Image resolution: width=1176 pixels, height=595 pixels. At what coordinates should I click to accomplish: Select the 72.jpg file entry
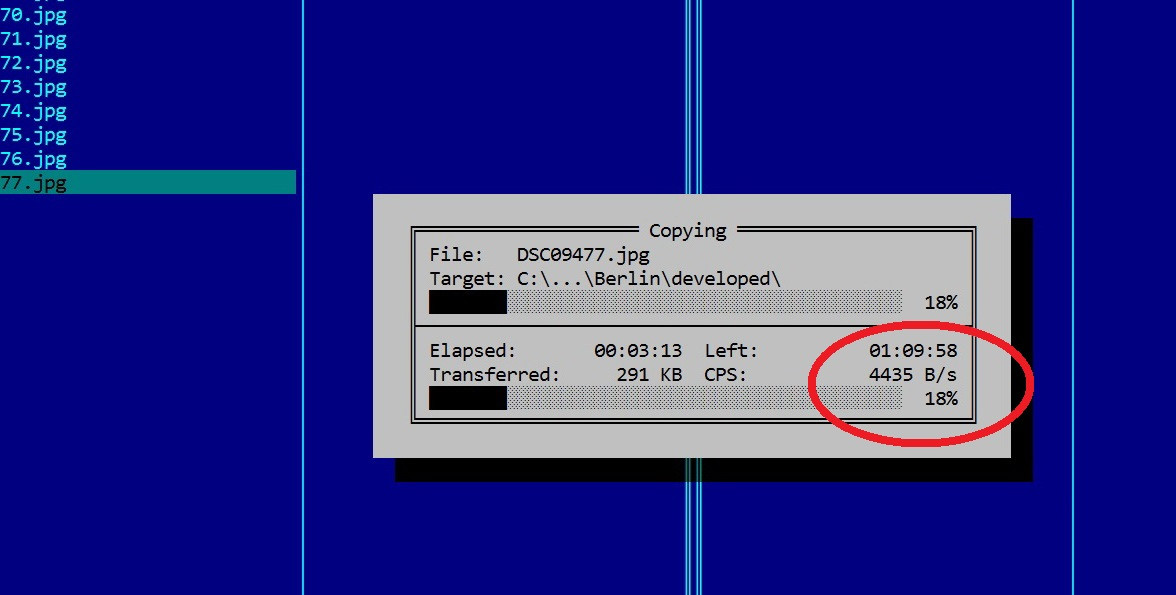point(148,62)
